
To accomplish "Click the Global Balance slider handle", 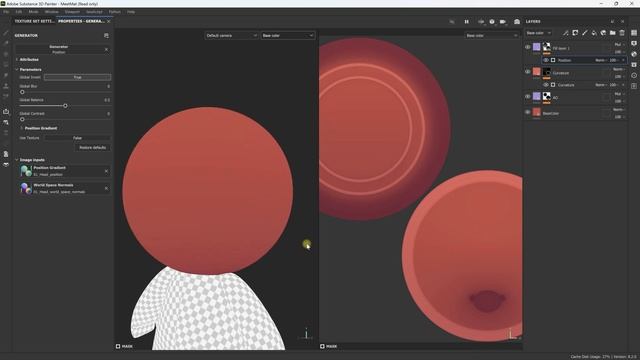I will pos(65,106).
